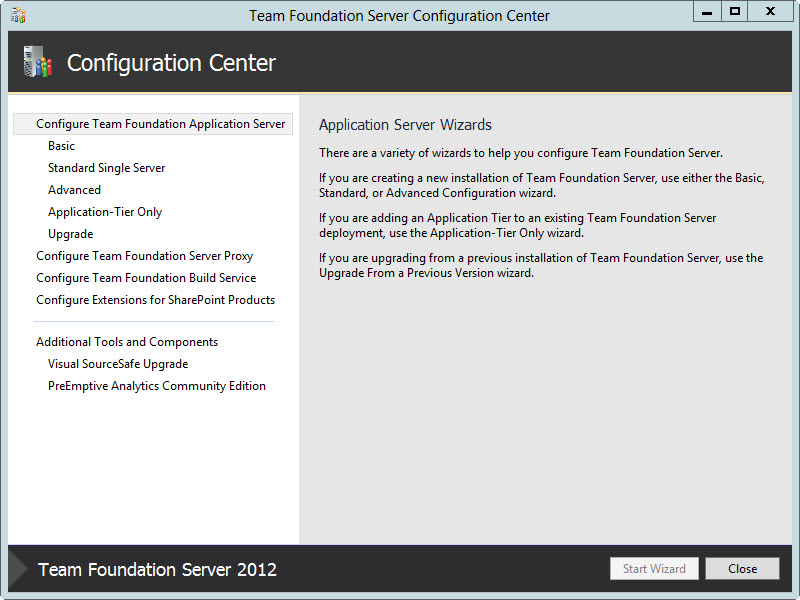Click paragraph starting 'There are a variety of wizards'
This screenshot has height=600, width=800.
[x=521, y=153]
